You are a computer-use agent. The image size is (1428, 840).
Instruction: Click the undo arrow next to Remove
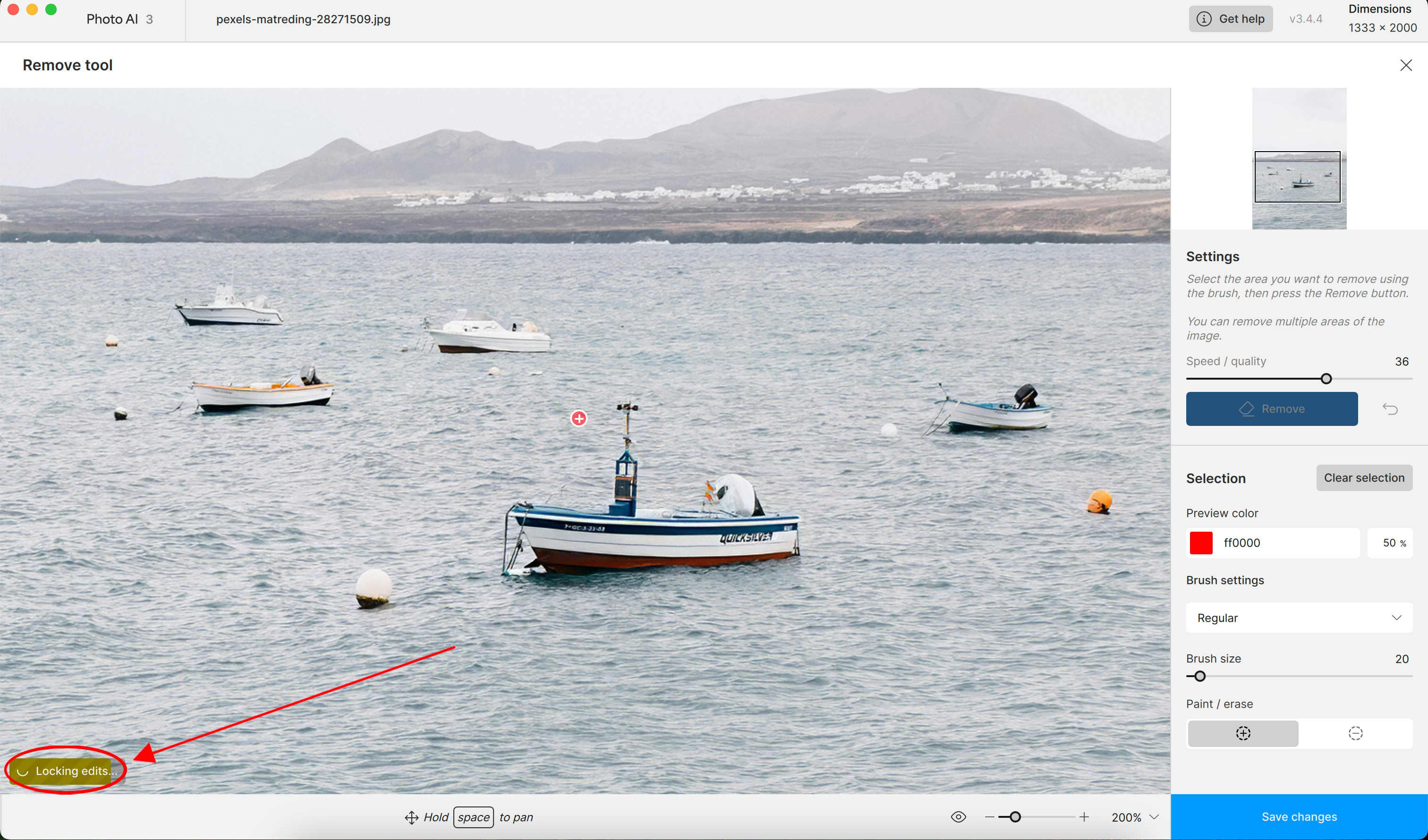[x=1389, y=408]
